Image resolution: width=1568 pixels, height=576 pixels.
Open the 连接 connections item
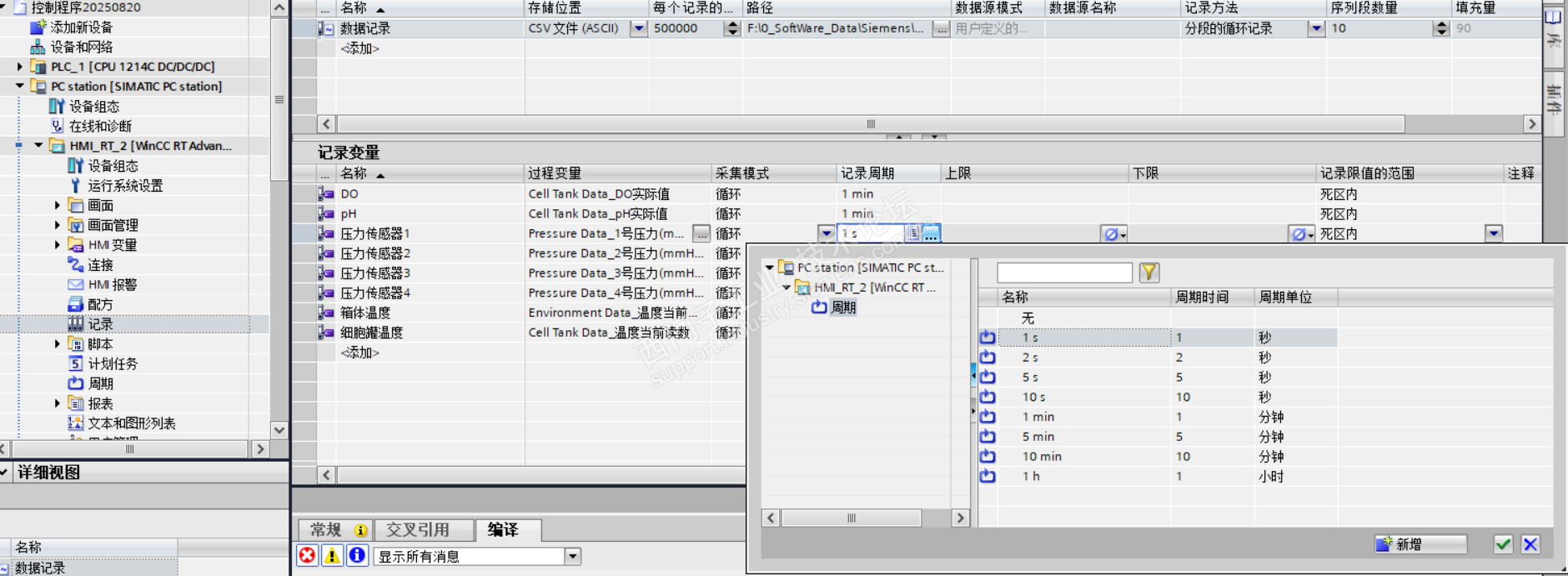click(x=100, y=265)
